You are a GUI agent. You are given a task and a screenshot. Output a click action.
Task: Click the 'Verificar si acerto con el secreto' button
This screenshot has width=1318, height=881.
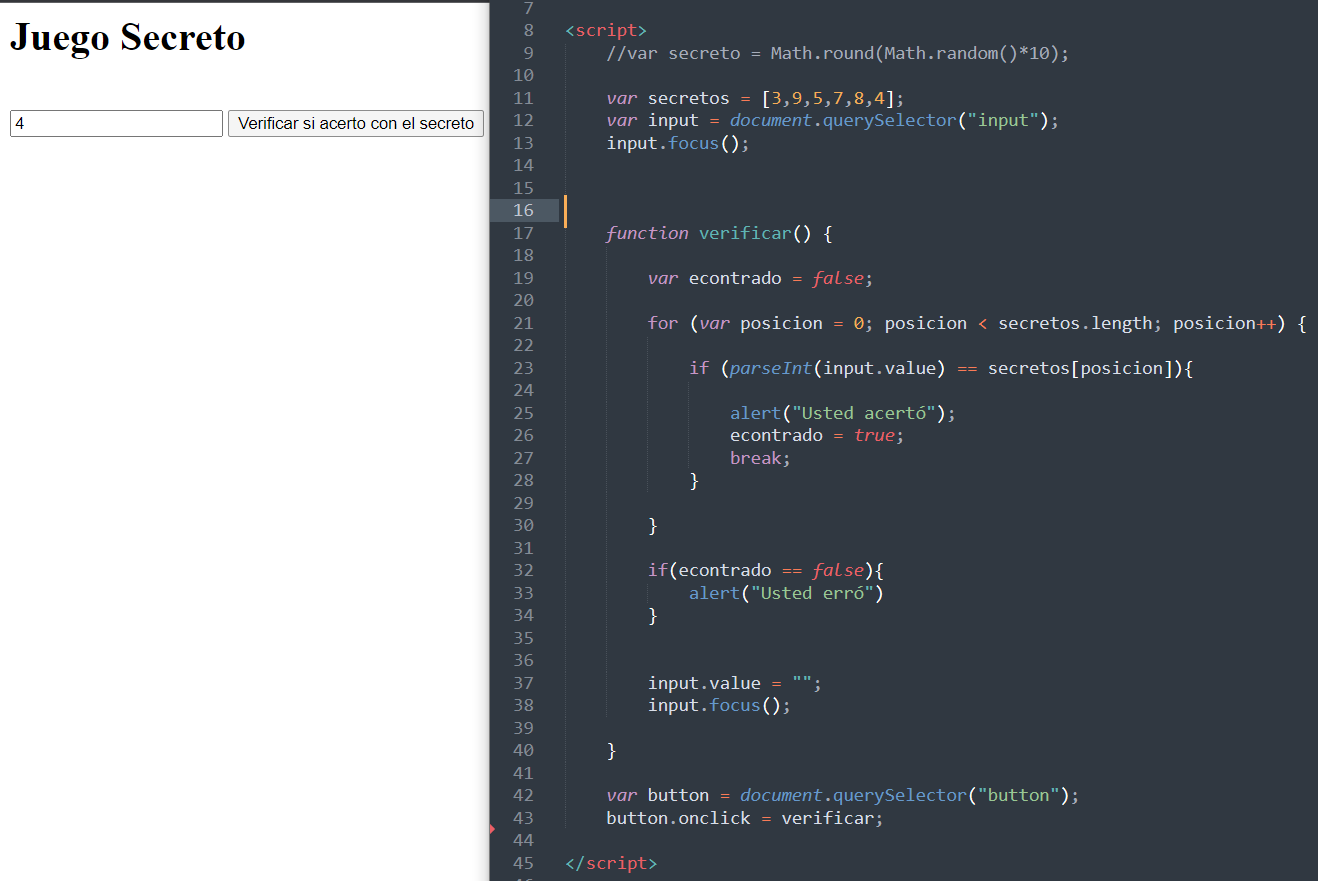coord(356,123)
